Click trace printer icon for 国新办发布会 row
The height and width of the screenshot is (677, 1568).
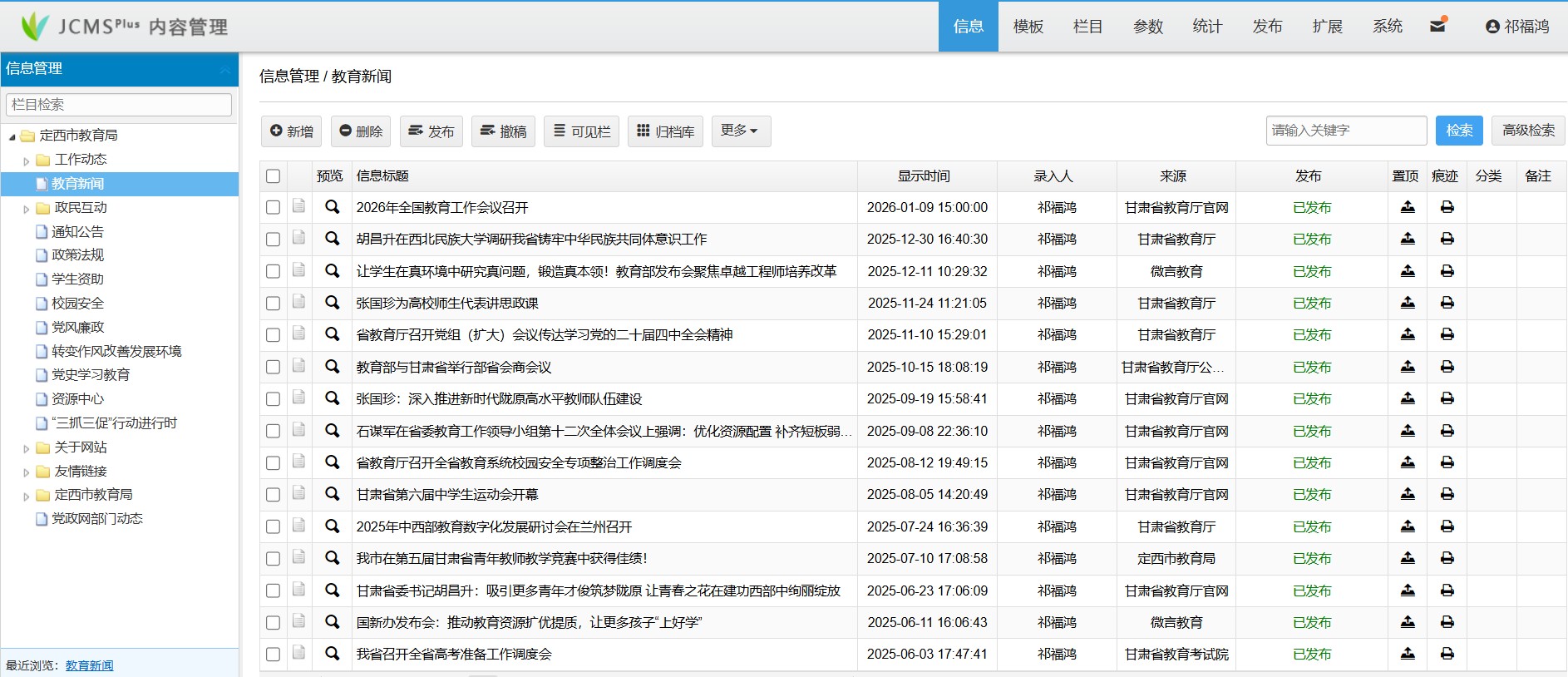click(x=1447, y=622)
